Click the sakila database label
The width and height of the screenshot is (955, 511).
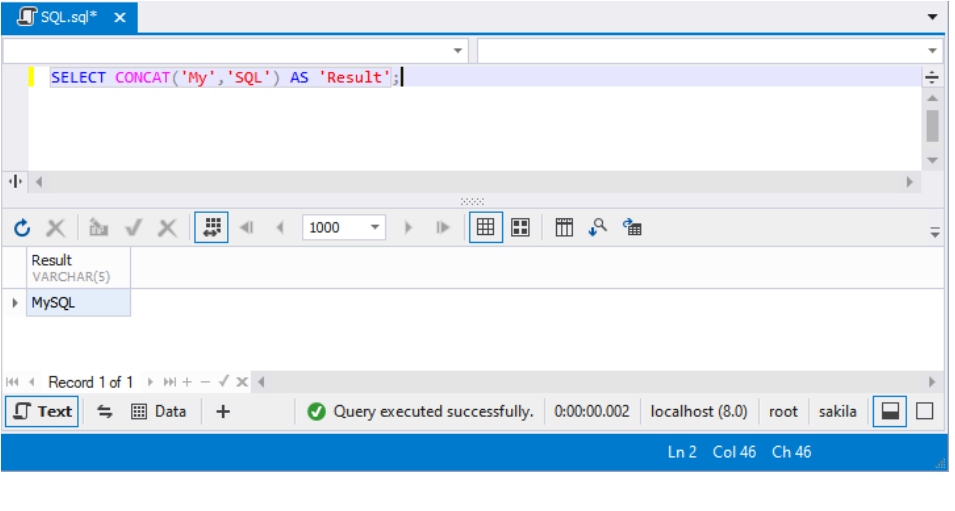click(x=837, y=412)
